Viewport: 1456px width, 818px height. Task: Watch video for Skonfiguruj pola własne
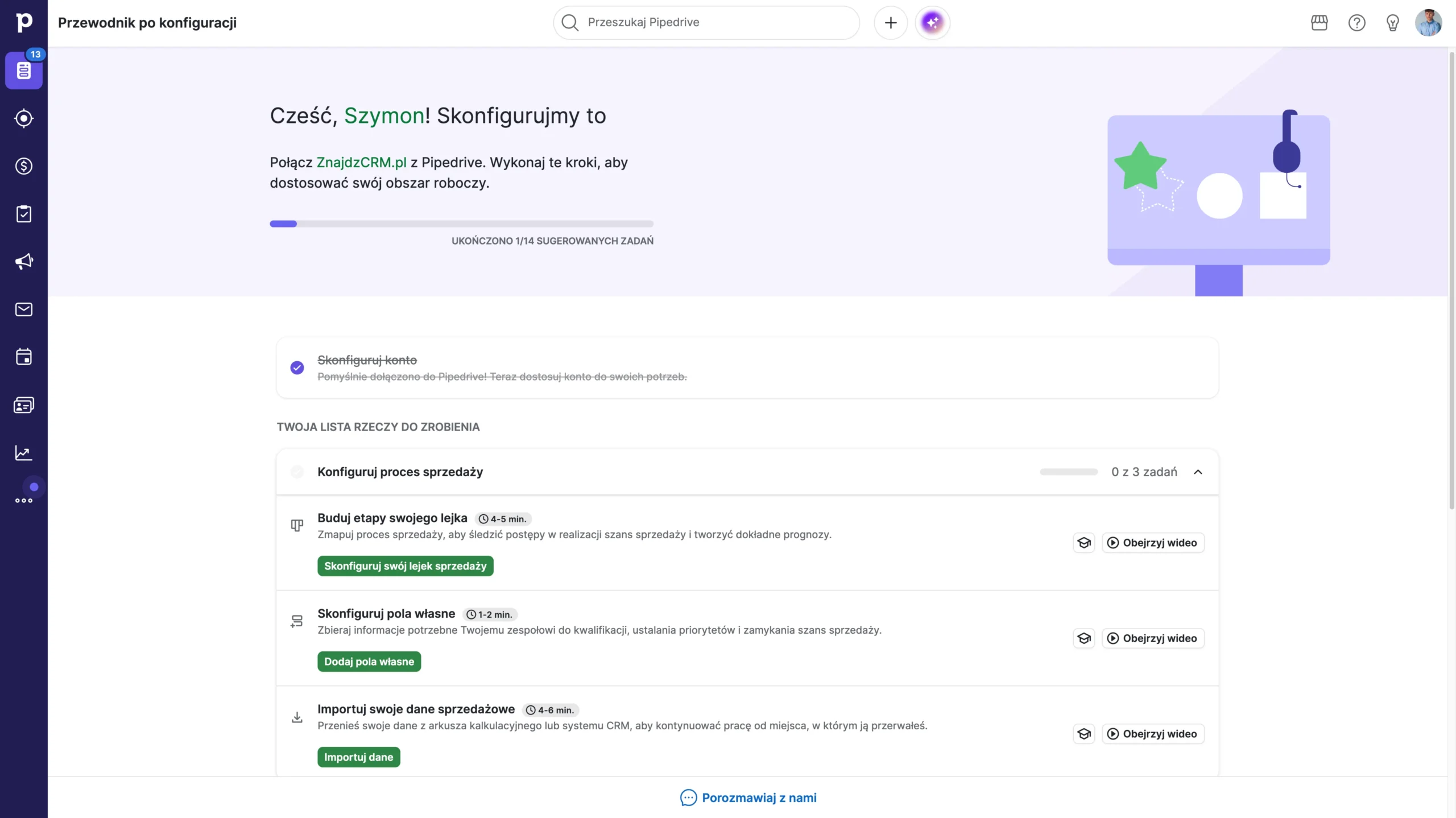pyautogui.click(x=1153, y=638)
